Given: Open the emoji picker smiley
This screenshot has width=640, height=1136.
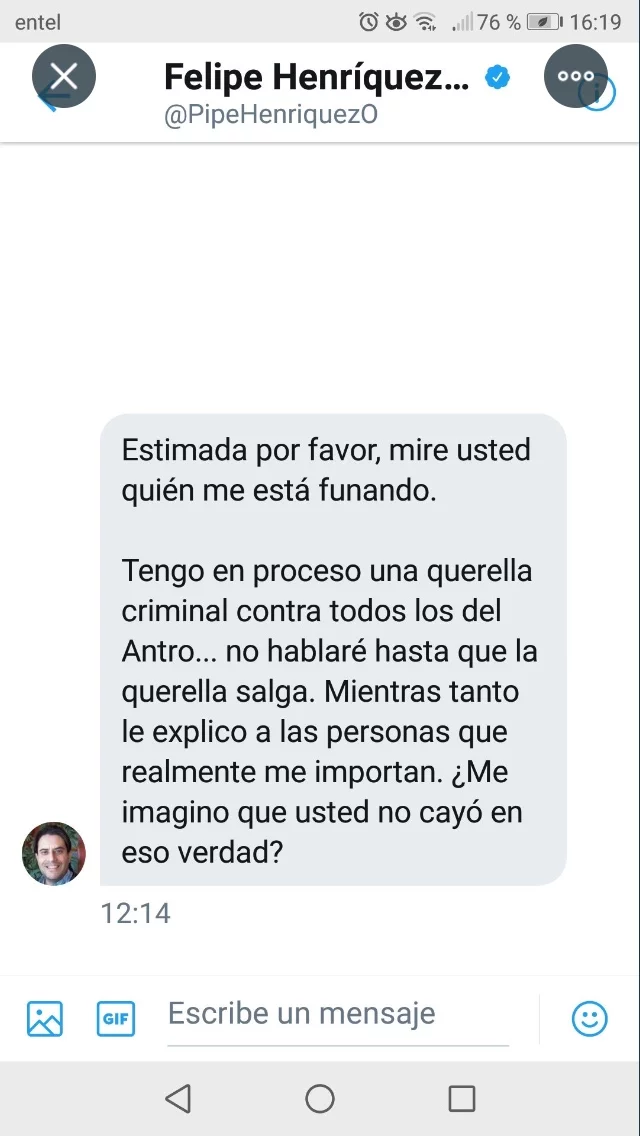Looking at the screenshot, I should [590, 1018].
